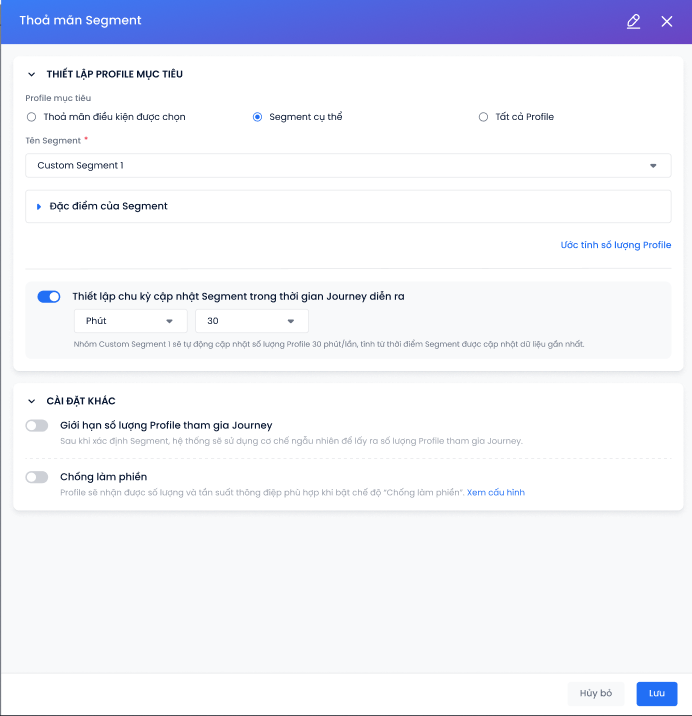Click Ước tính số lượng Profile link

[616, 245]
